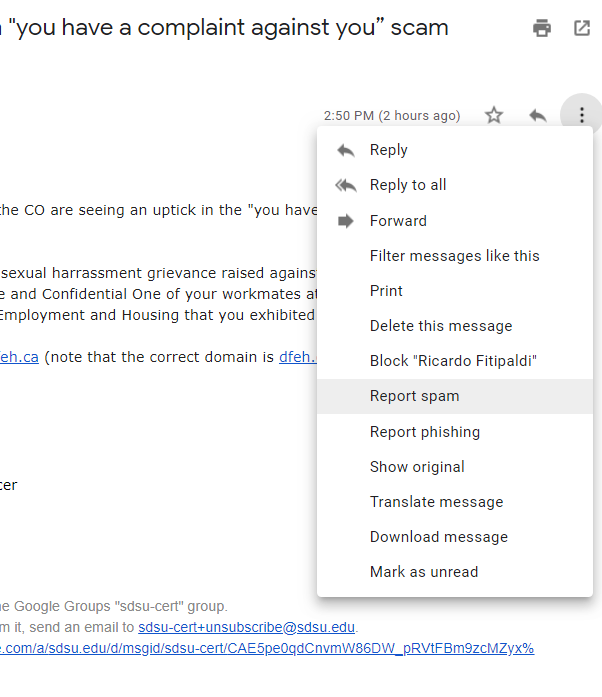Viewport: 602px width, 697px height.
Task: Select Reply from the context menu
Action: [388, 150]
